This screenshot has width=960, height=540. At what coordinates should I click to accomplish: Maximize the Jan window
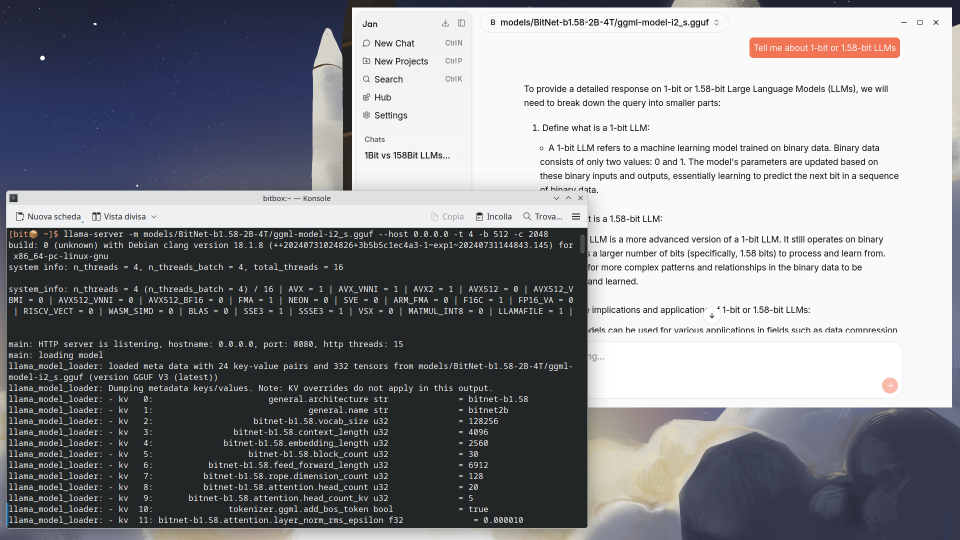920,23
